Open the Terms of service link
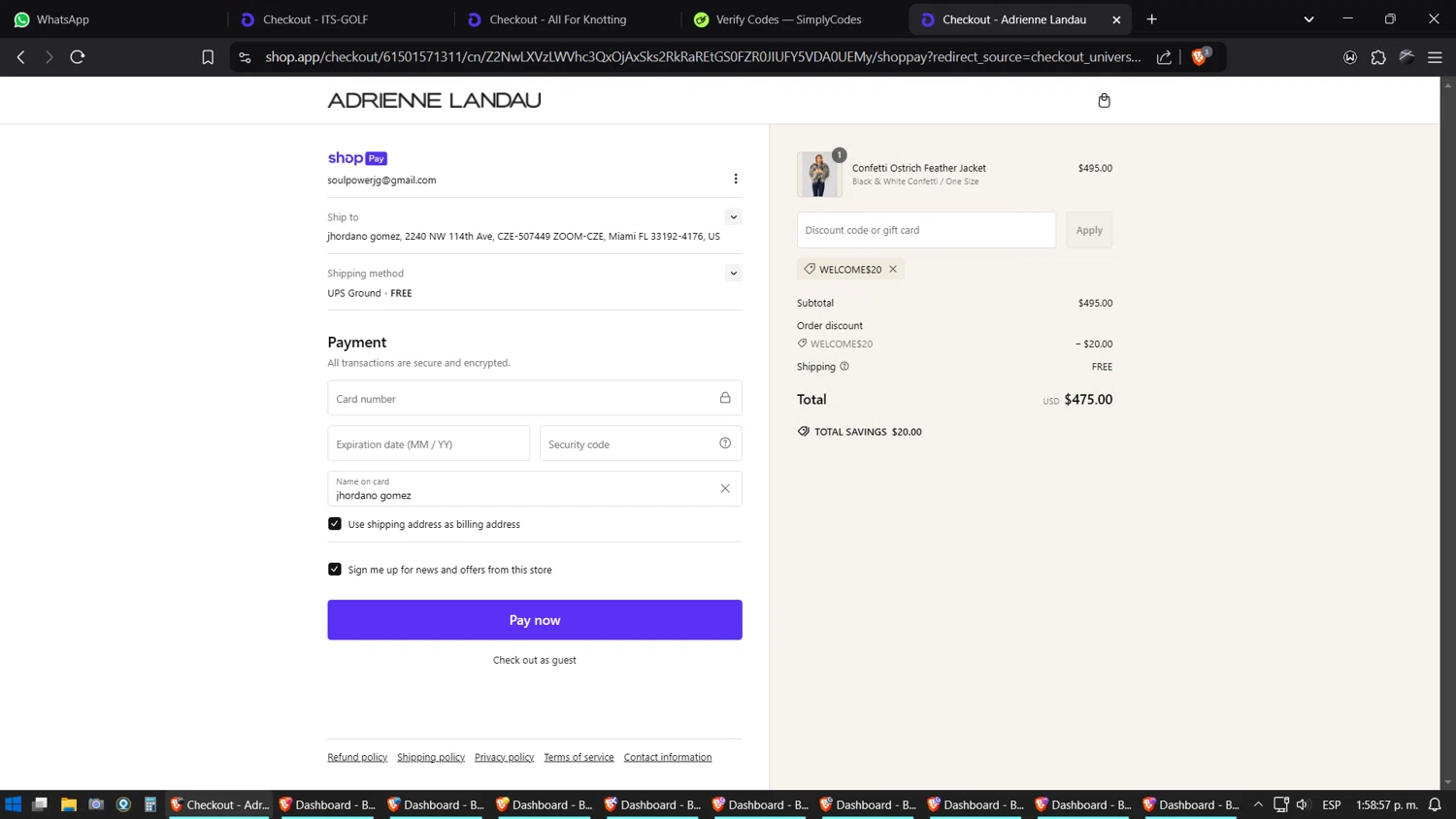Screen dimensions: 1456x819 [x=579, y=757]
